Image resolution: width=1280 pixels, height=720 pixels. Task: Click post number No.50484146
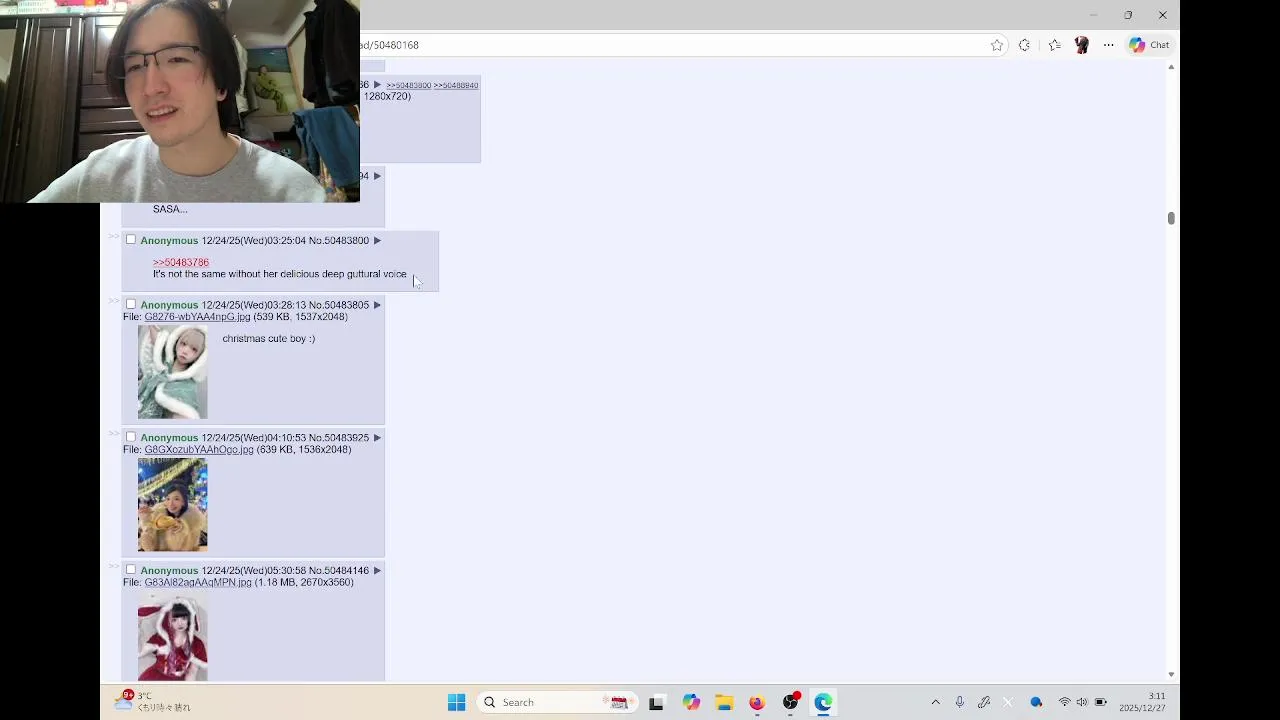pyautogui.click(x=339, y=571)
